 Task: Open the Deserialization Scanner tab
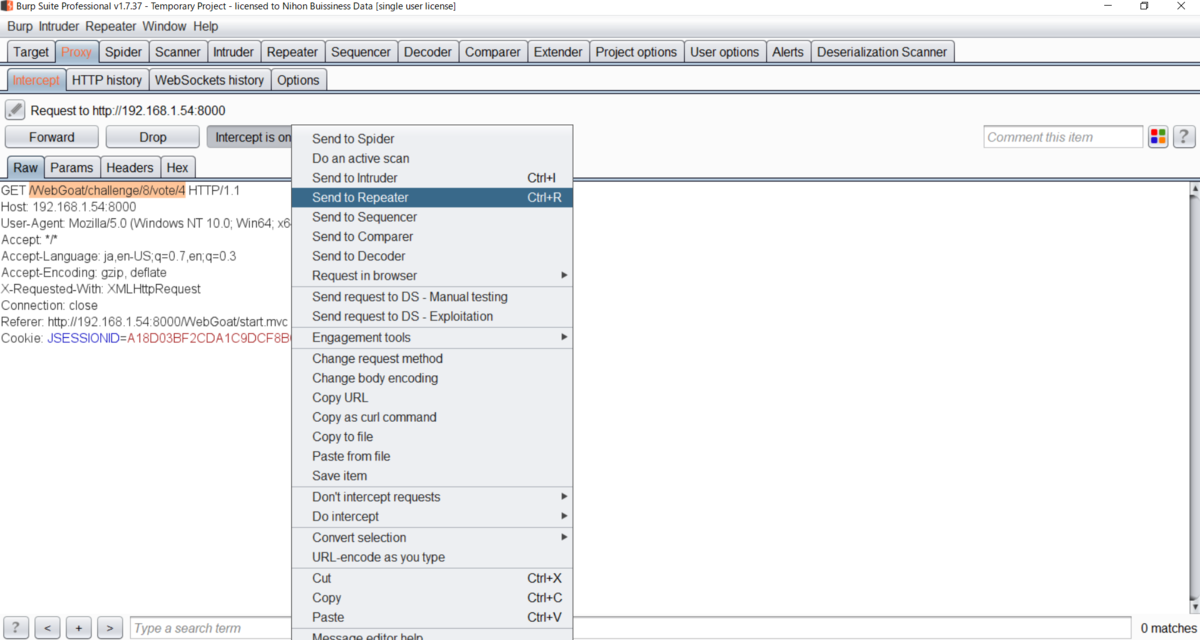pyautogui.click(x=883, y=52)
